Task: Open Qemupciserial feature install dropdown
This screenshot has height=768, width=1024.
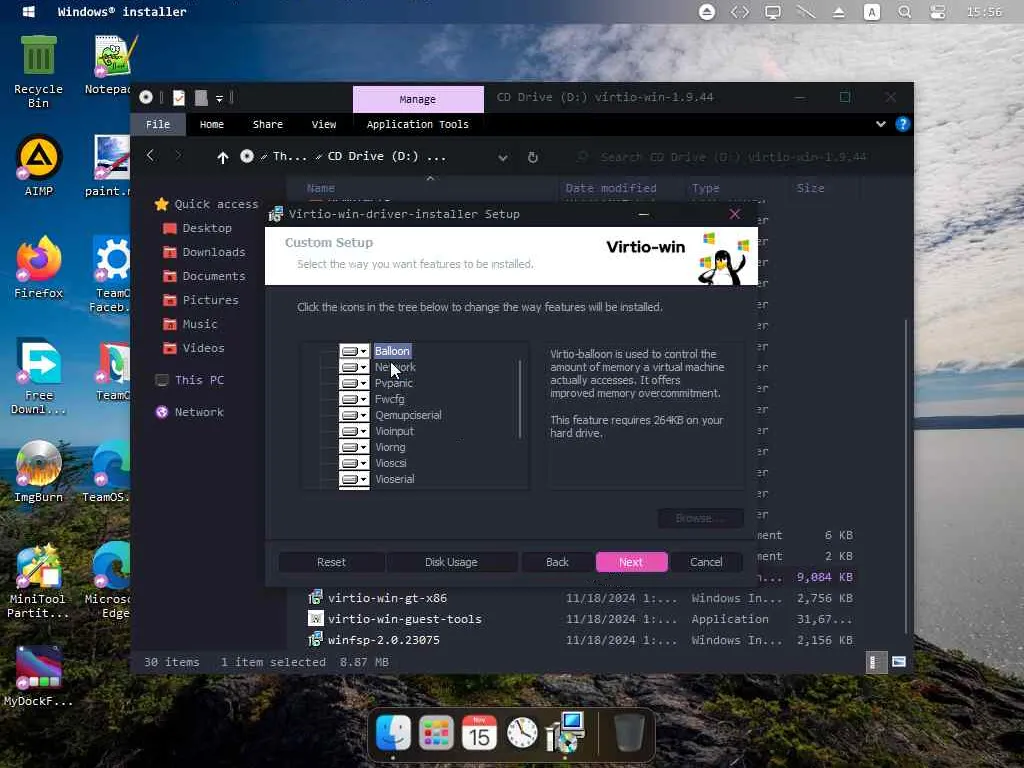Action: point(355,415)
